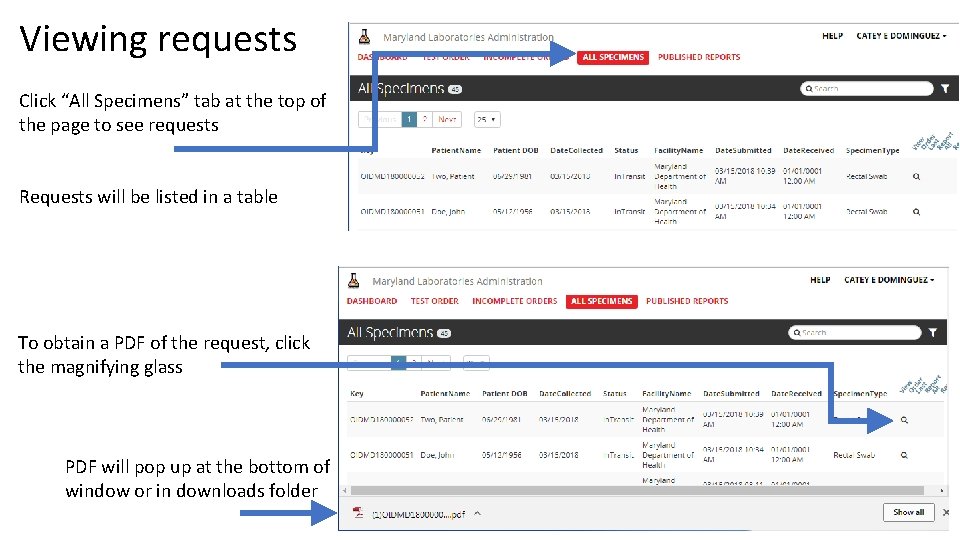The width and height of the screenshot is (960, 540).
Task: Click Next page button in upper screenshot
Action: tap(447, 119)
